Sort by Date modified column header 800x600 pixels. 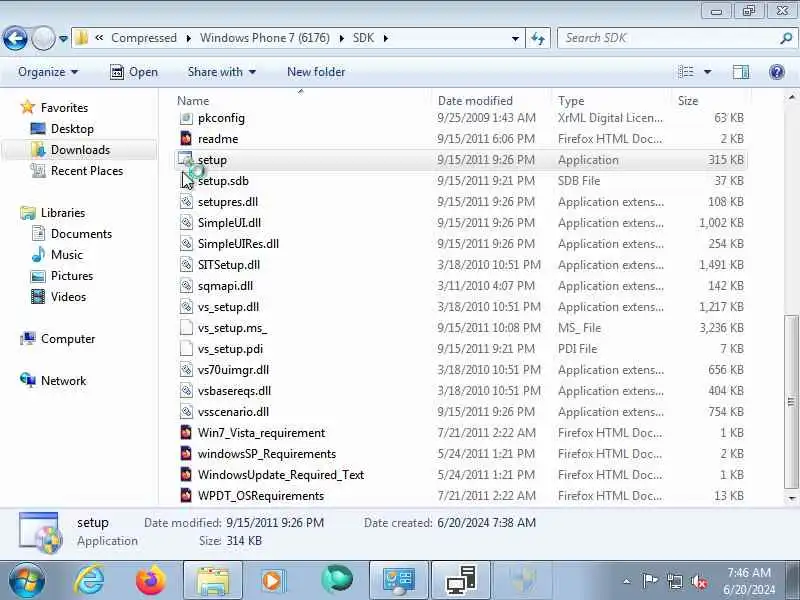[475, 101]
